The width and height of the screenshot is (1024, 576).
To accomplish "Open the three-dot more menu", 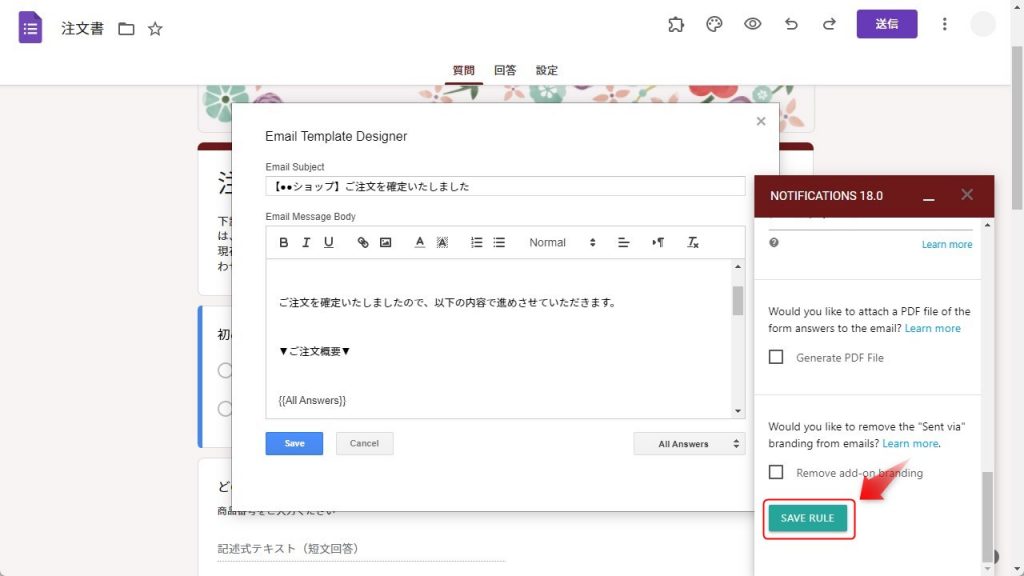I will tap(944, 24).
